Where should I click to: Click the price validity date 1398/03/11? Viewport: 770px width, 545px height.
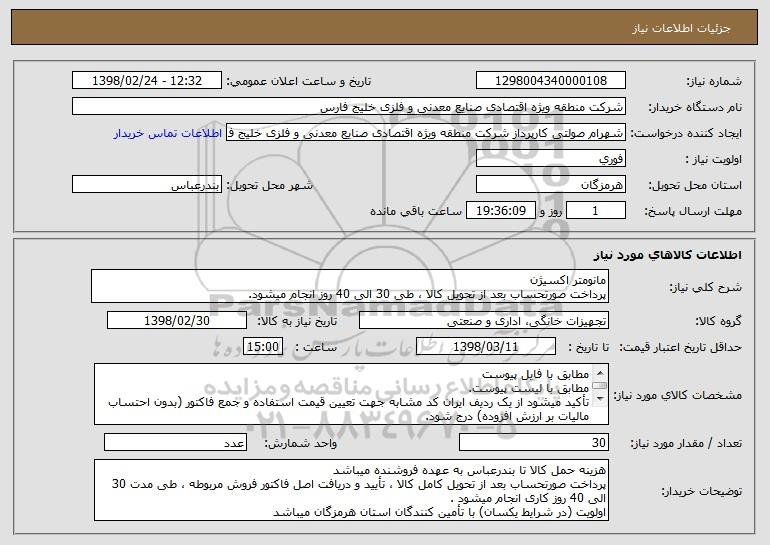click(x=486, y=347)
